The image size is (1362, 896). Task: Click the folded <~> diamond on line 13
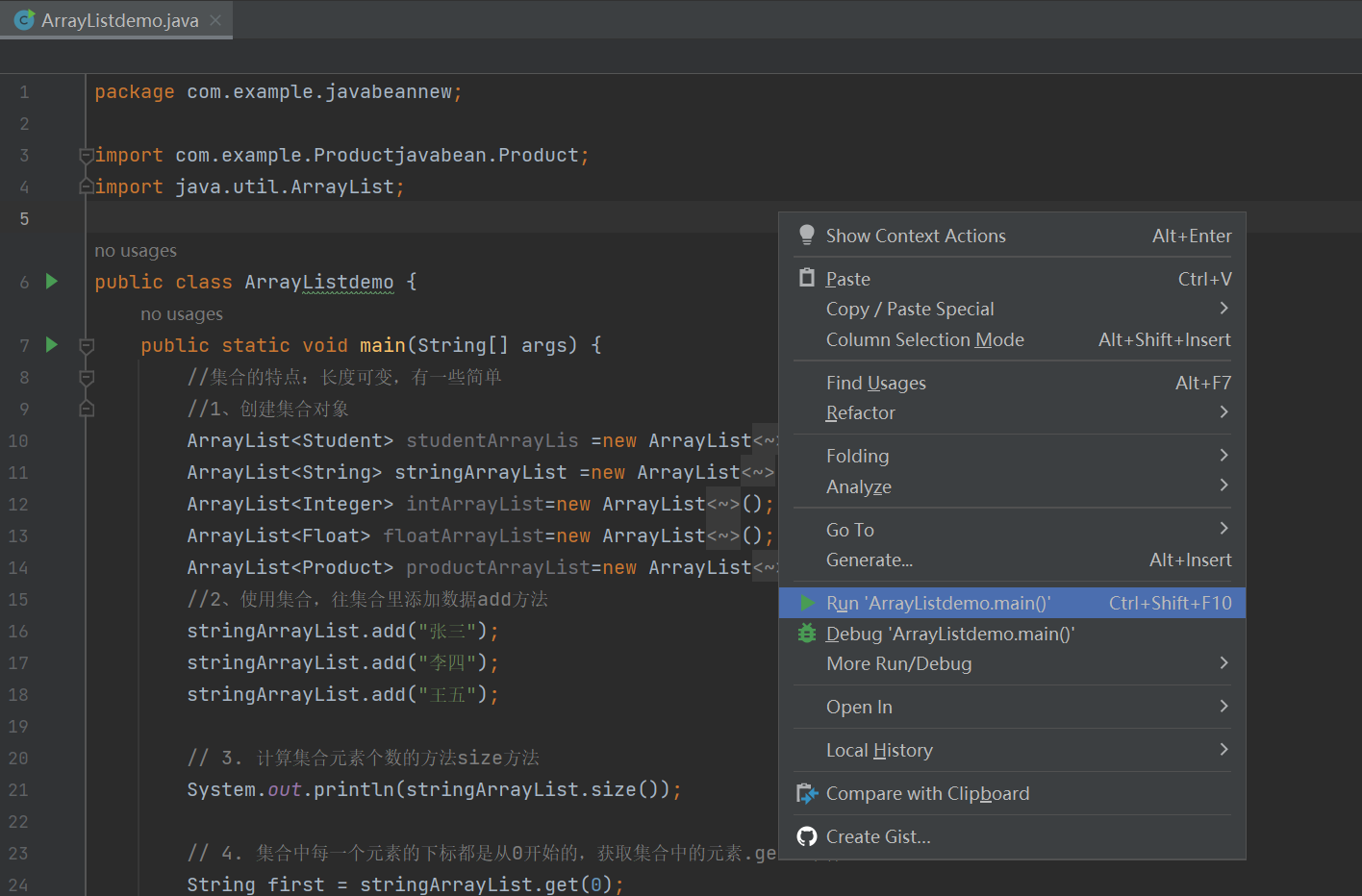(x=723, y=535)
